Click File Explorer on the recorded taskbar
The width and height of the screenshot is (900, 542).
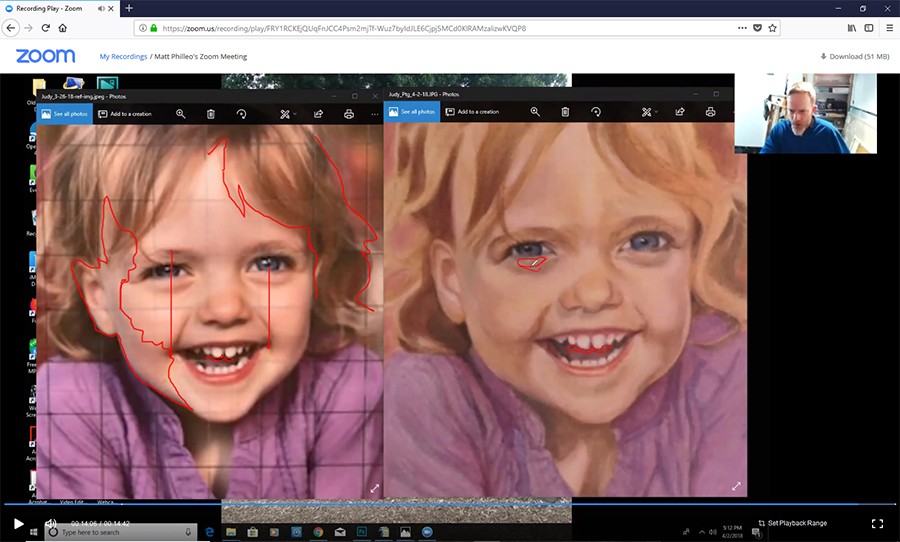[231, 532]
